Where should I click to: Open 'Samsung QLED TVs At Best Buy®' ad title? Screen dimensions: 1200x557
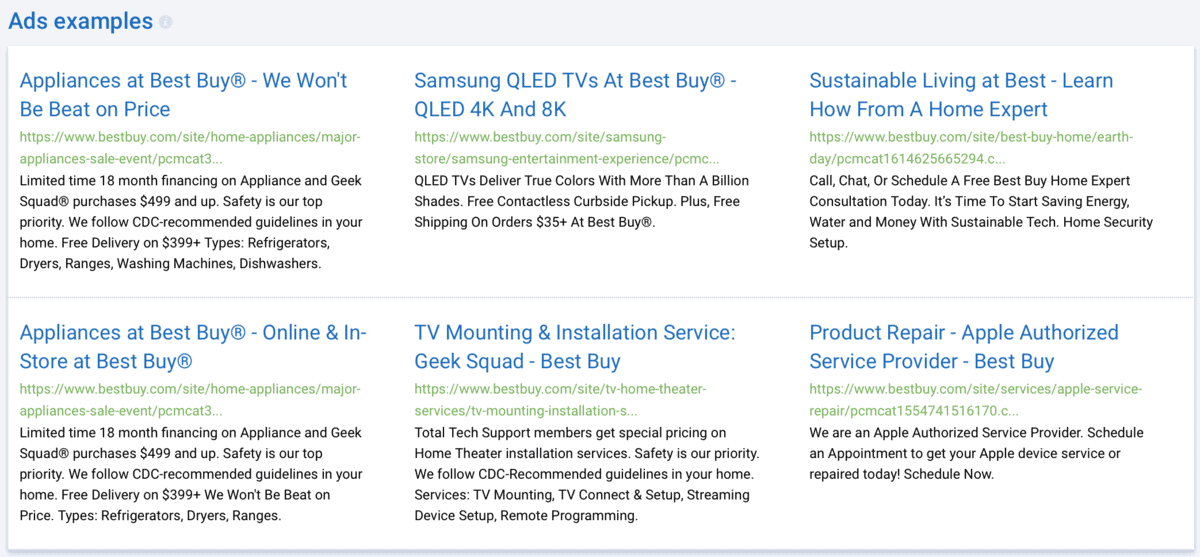coord(575,95)
